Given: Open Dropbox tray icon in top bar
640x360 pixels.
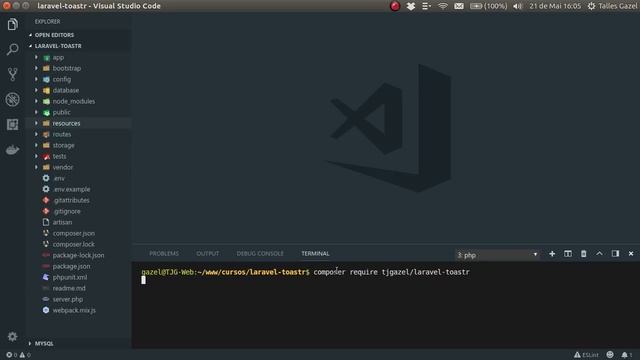Looking at the screenshot, I should pyautogui.click(x=411, y=6).
